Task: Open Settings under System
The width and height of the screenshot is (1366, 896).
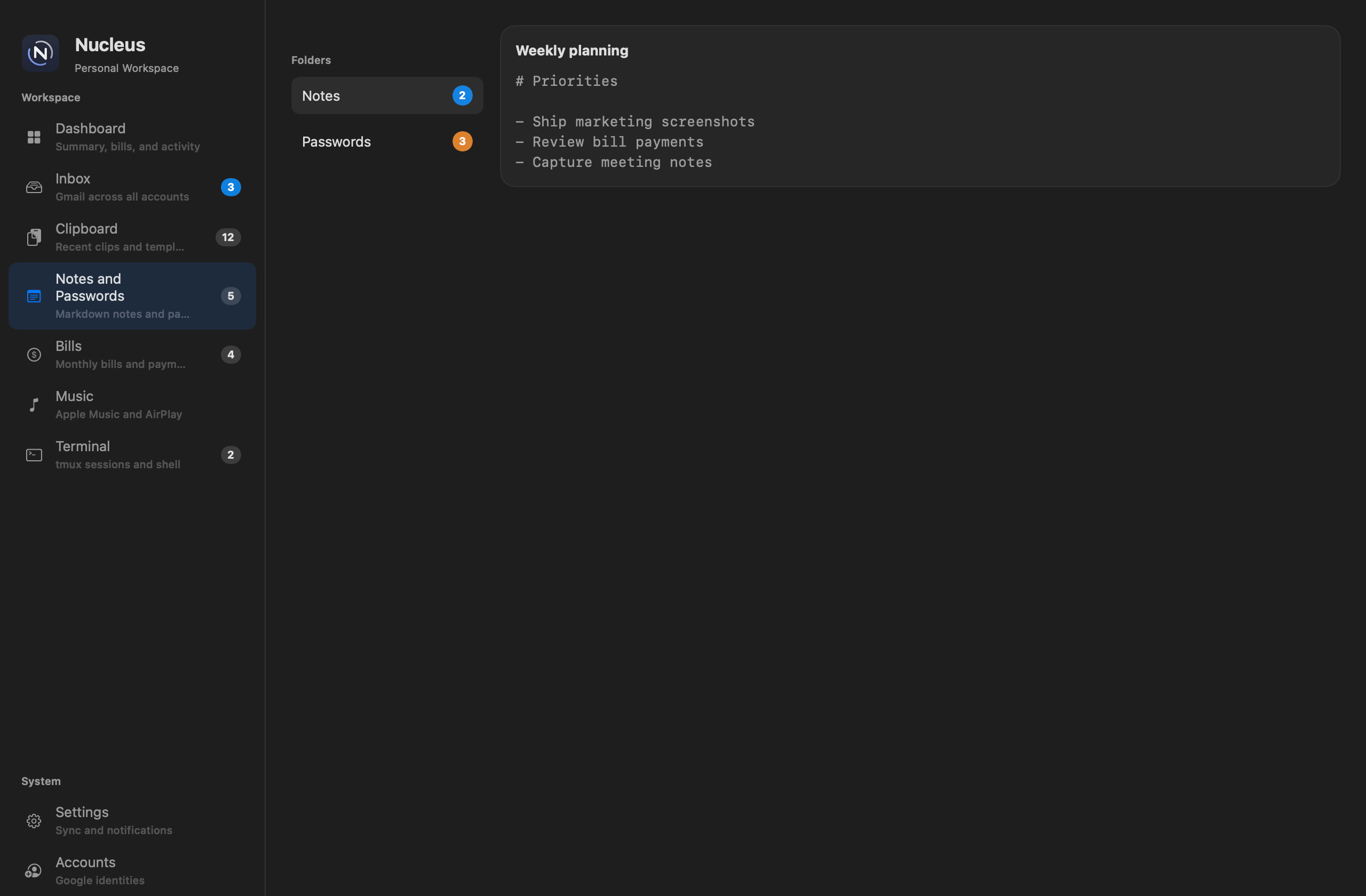Action: click(132, 821)
